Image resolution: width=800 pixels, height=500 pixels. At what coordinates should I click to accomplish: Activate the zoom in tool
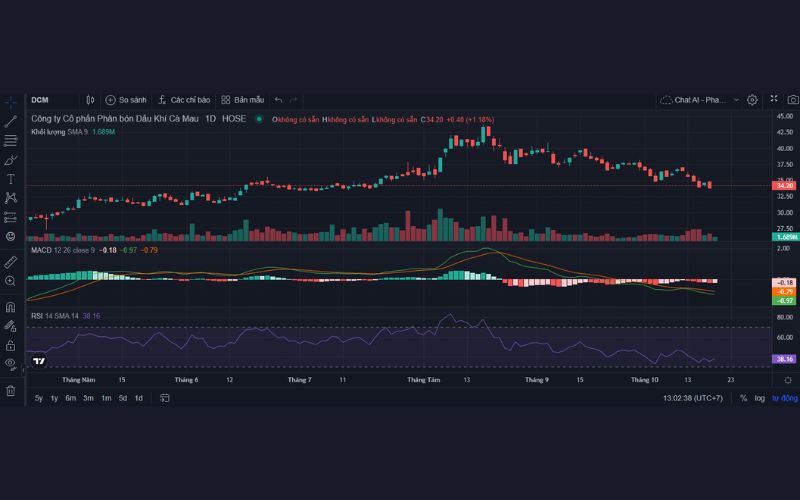tap(11, 281)
